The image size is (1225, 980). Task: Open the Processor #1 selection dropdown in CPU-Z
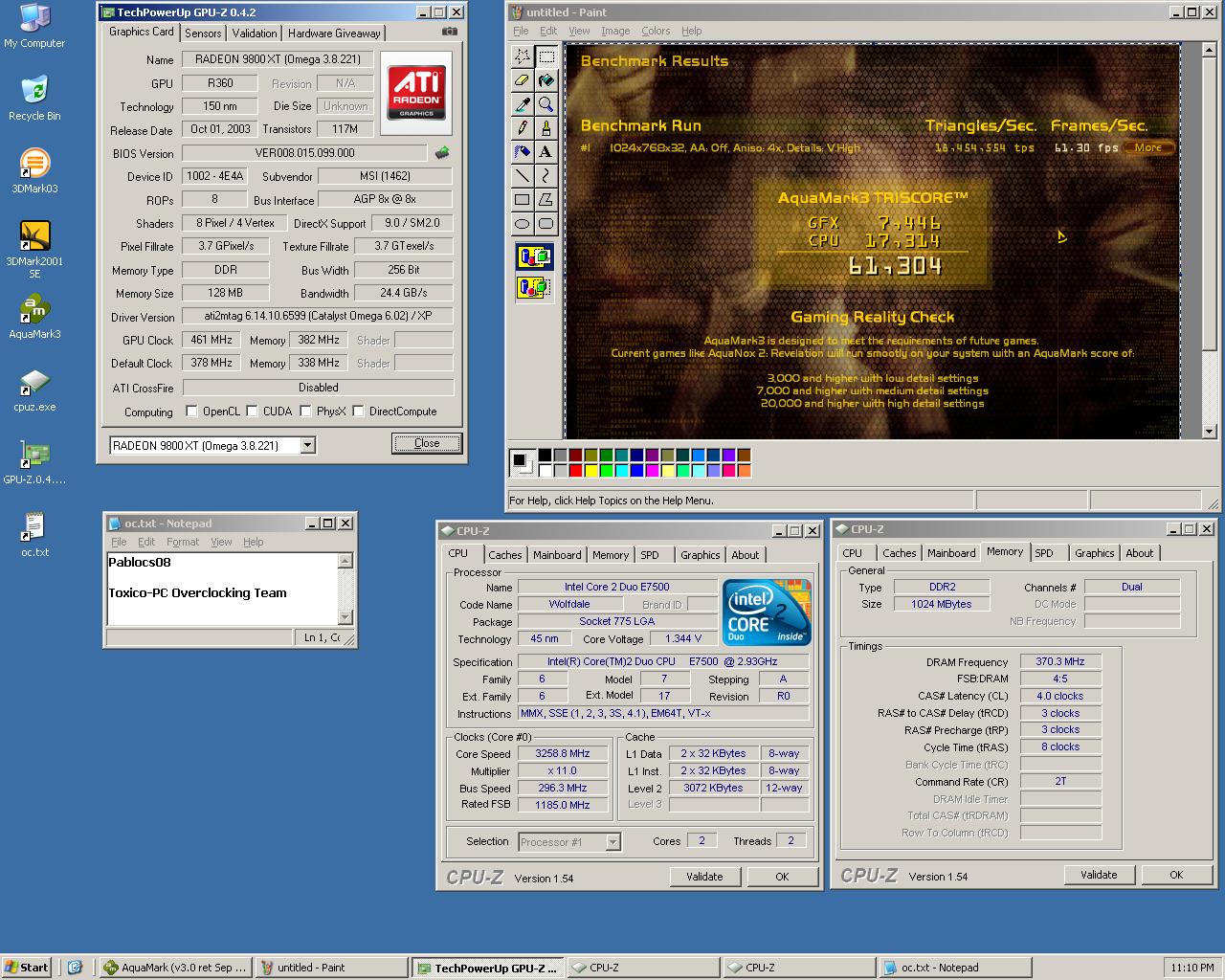pos(613,842)
